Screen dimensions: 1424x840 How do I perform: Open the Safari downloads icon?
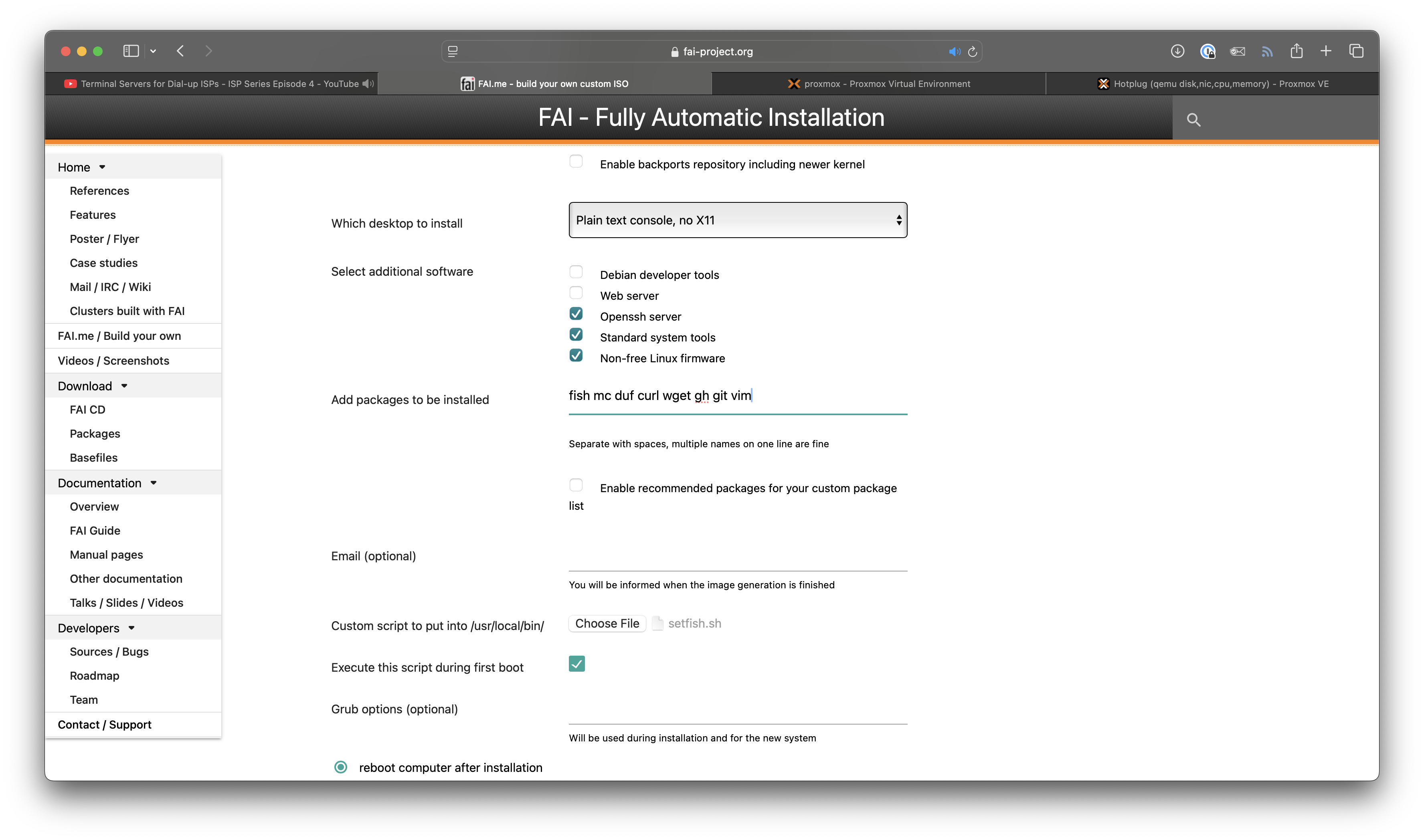pyautogui.click(x=1177, y=52)
